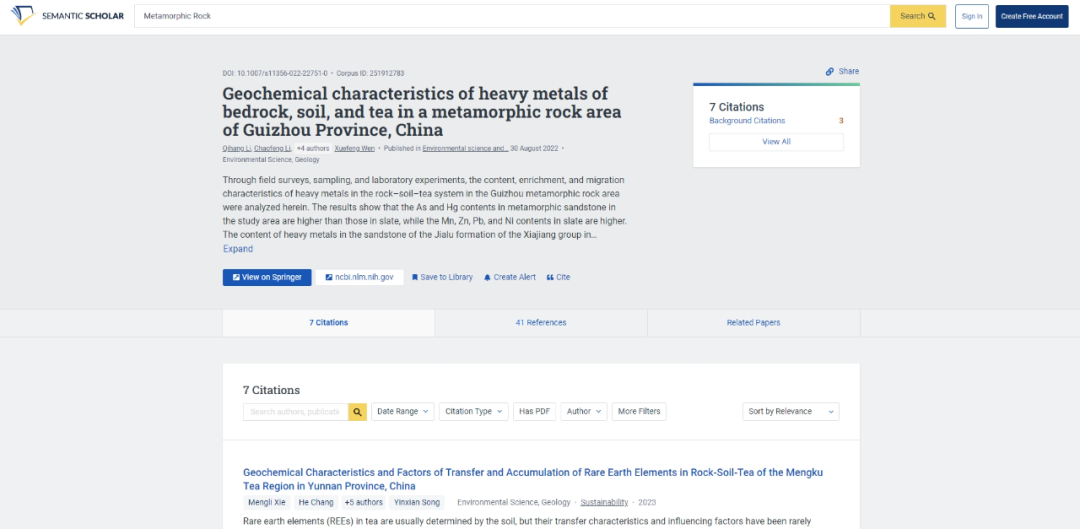Image resolution: width=1080 pixels, height=529 pixels.
Task: Open the ncbi.nlm.nih.gov external link
Action: click(x=359, y=277)
